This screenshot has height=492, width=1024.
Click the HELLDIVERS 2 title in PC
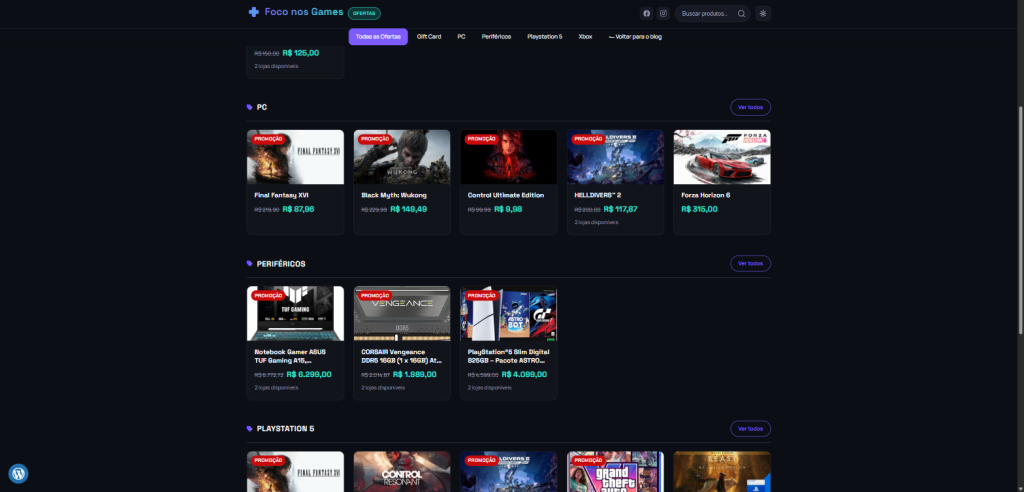click(598, 195)
